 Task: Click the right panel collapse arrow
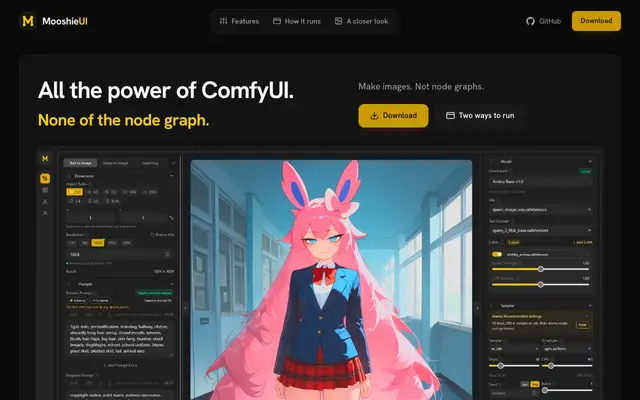477,308
